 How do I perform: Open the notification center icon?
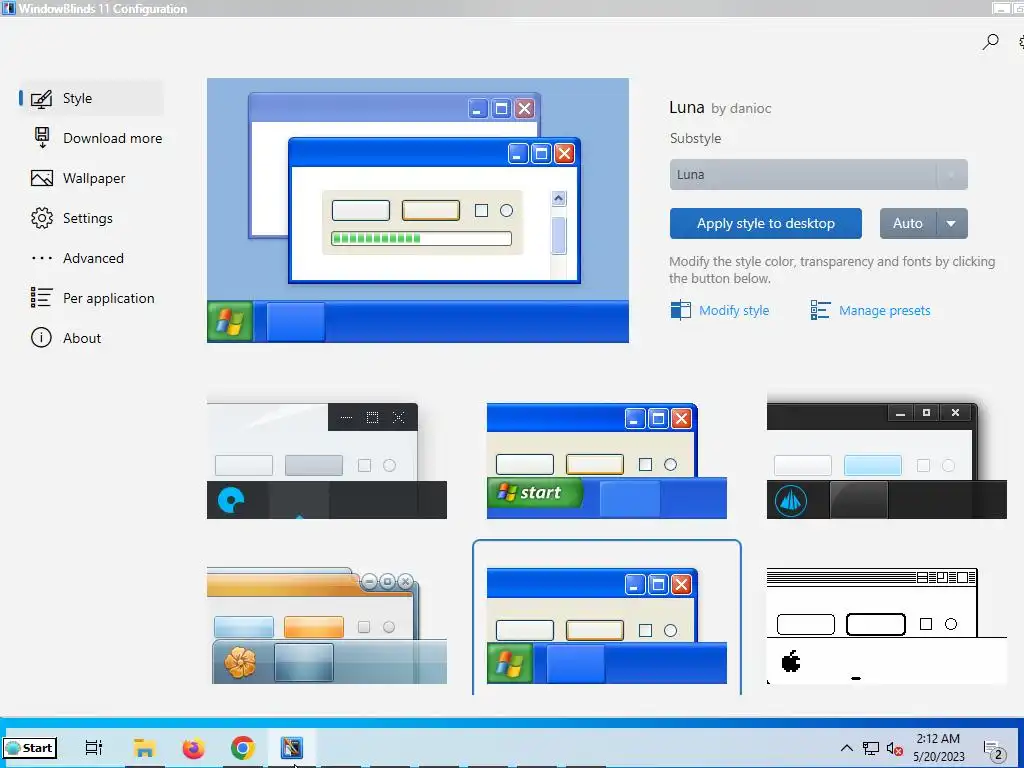click(x=993, y=750)
